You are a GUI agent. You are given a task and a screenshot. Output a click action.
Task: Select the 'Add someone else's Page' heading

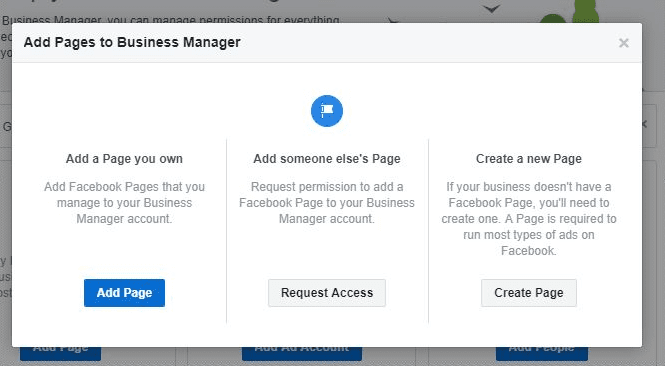click(327, 159)
